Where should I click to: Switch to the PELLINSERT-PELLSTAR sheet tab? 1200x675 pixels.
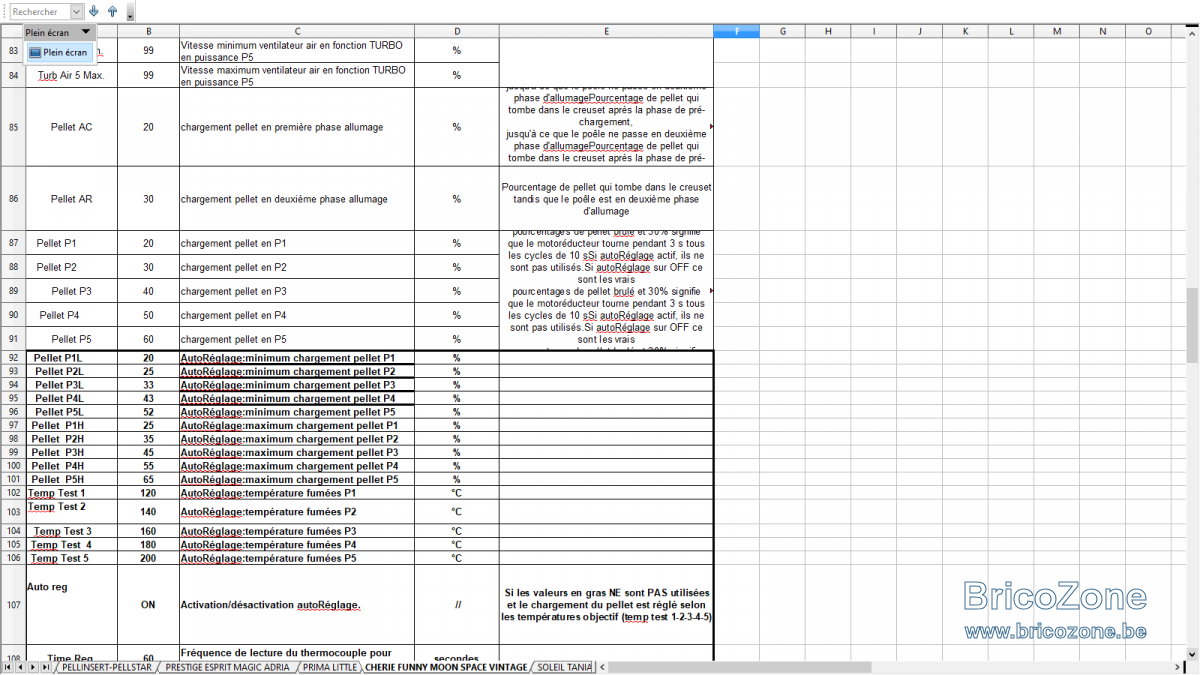(106, 667)
